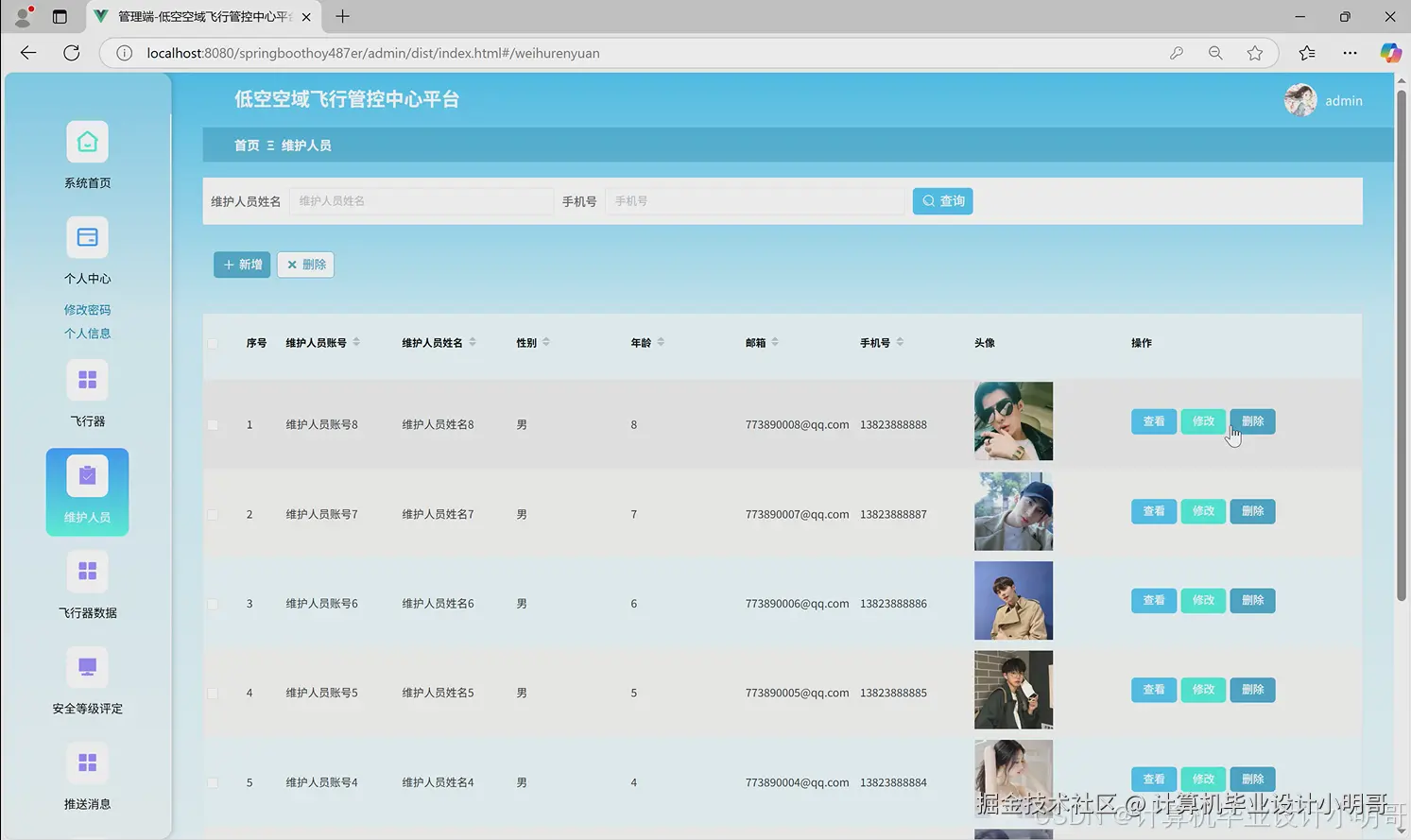Click 删除 for 维护人员账号6

(x=1252, y=600)
